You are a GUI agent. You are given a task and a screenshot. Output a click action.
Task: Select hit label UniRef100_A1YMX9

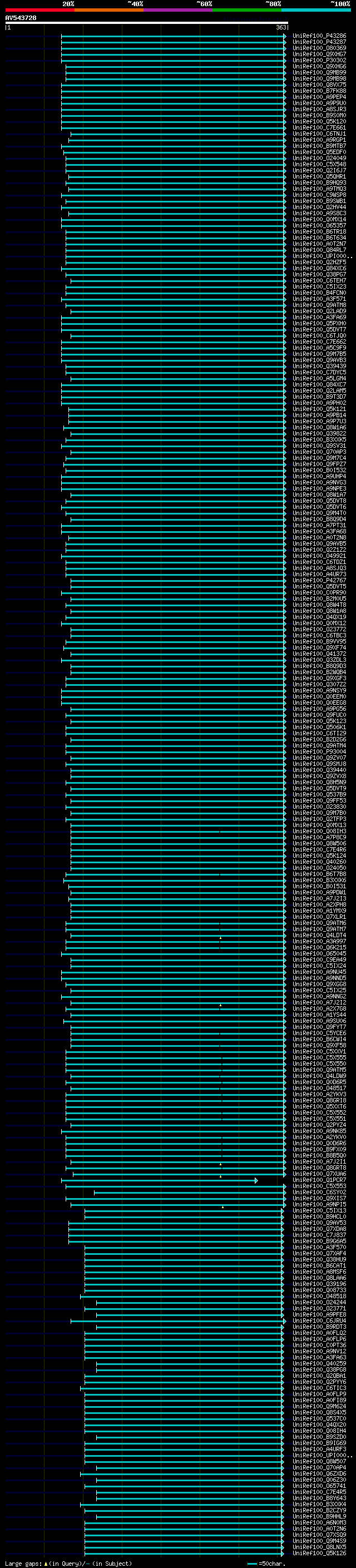319,911
